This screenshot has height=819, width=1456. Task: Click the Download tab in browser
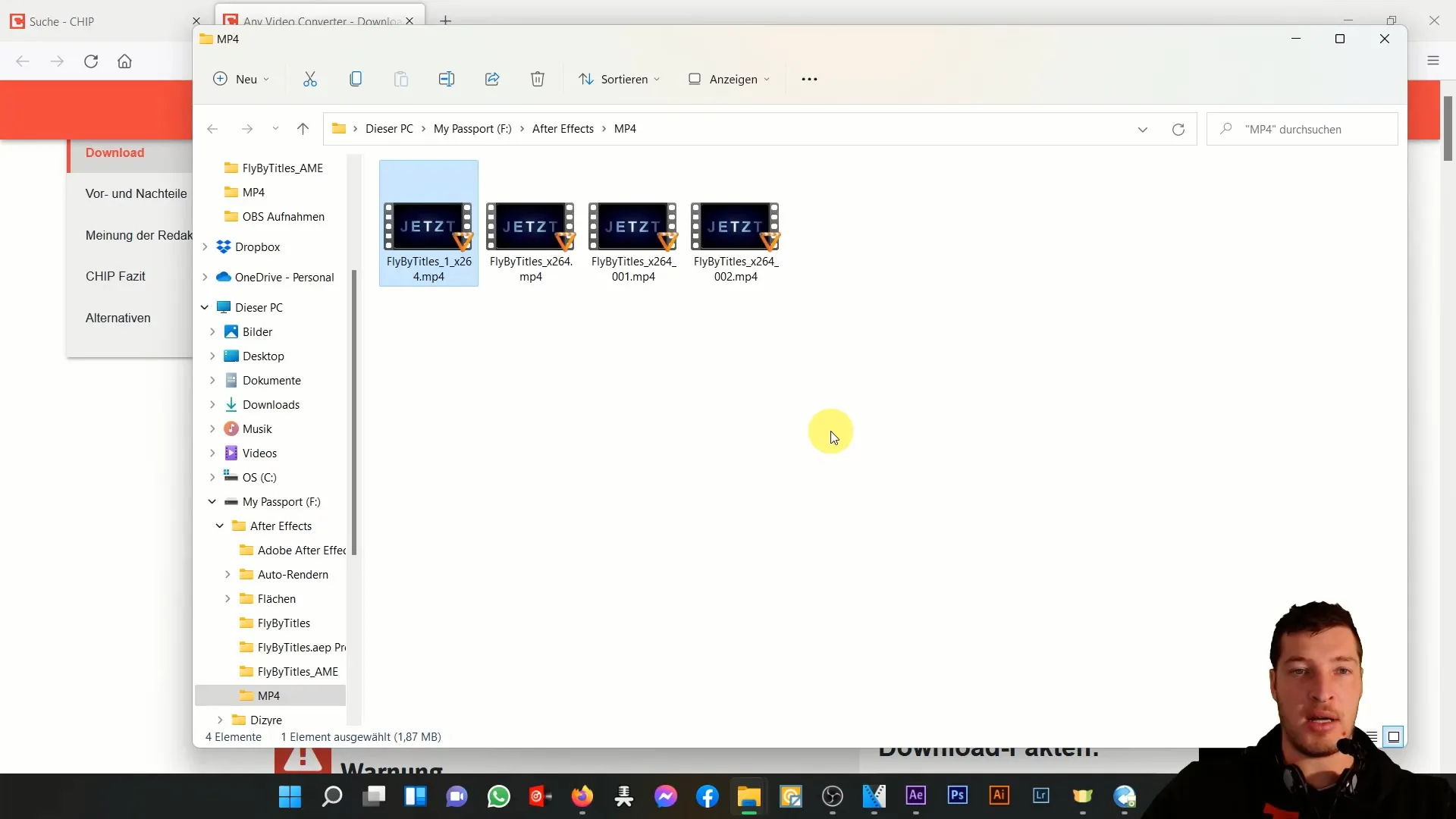pyautogui.click(x=113, y=152)
